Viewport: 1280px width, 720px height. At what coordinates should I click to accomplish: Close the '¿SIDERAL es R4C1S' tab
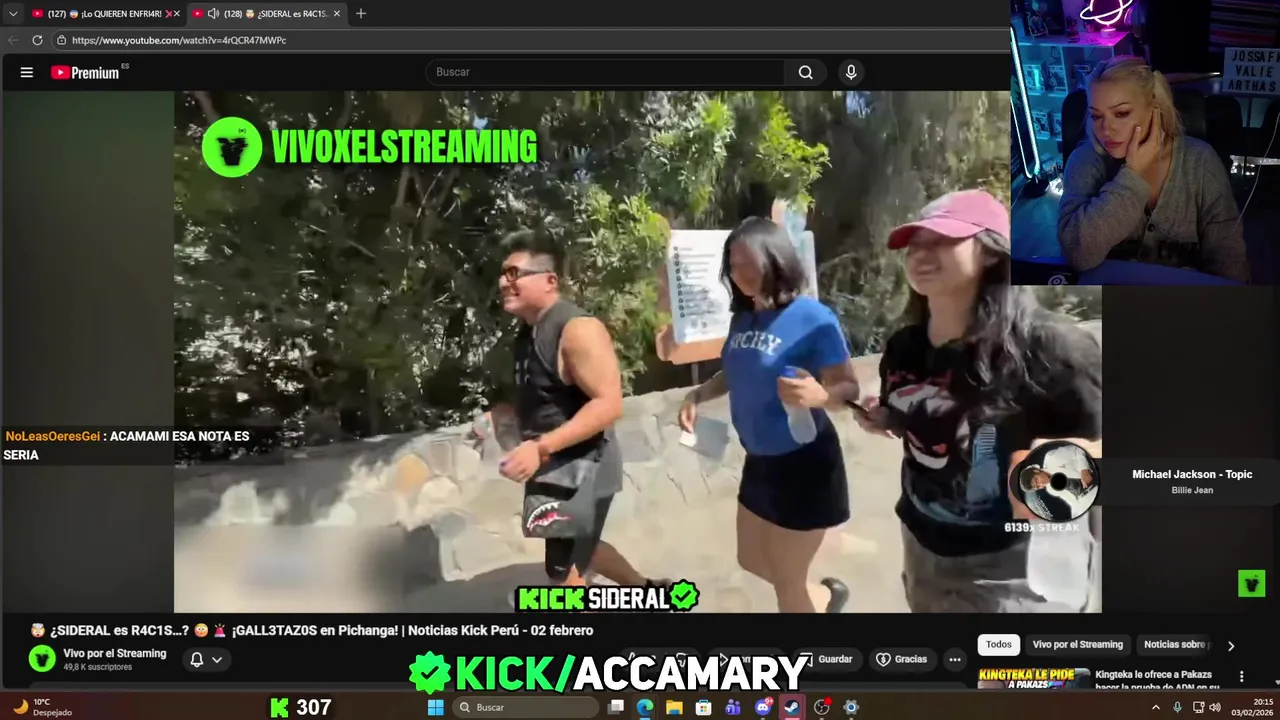337,13
